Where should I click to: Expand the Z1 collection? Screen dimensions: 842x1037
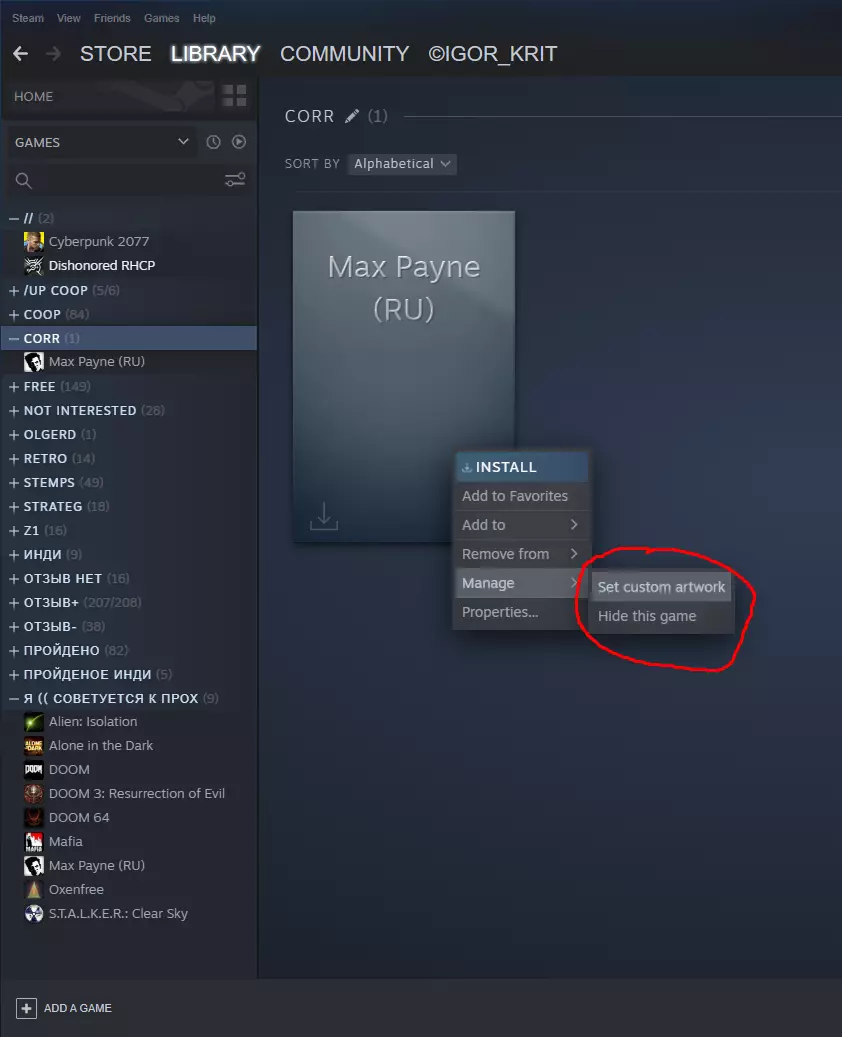14,530
